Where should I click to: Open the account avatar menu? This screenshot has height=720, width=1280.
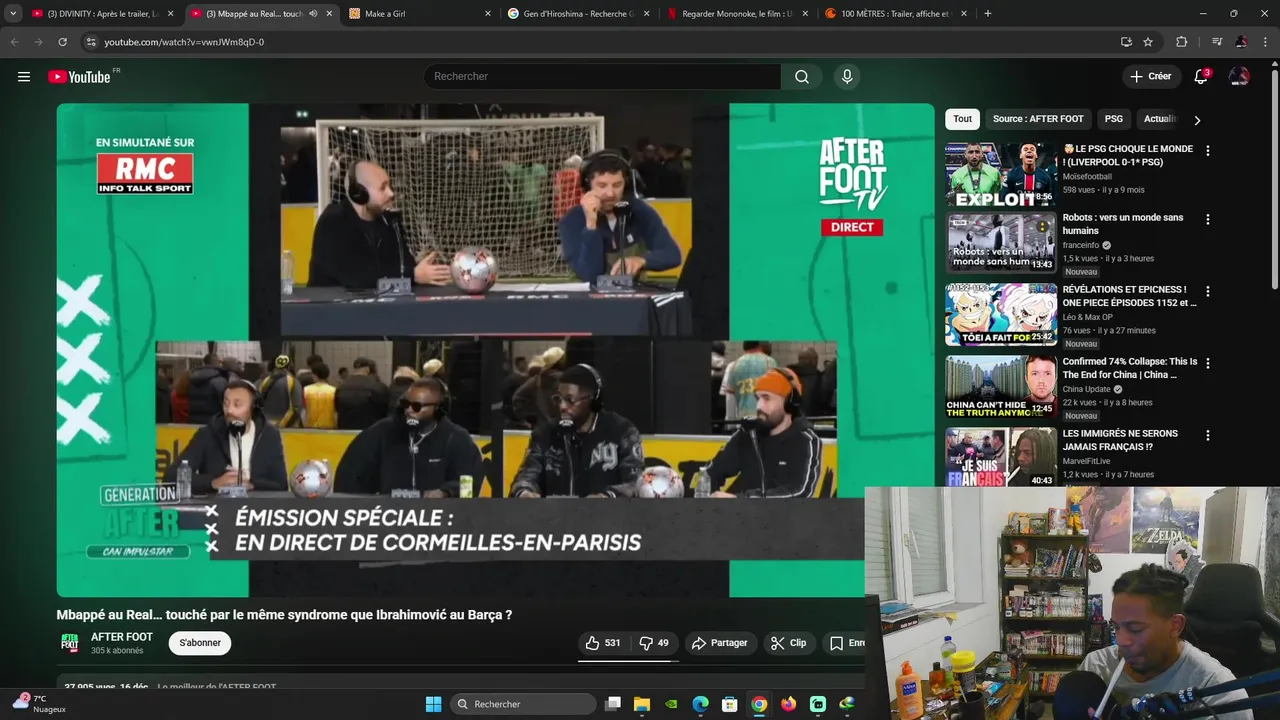1239,77
